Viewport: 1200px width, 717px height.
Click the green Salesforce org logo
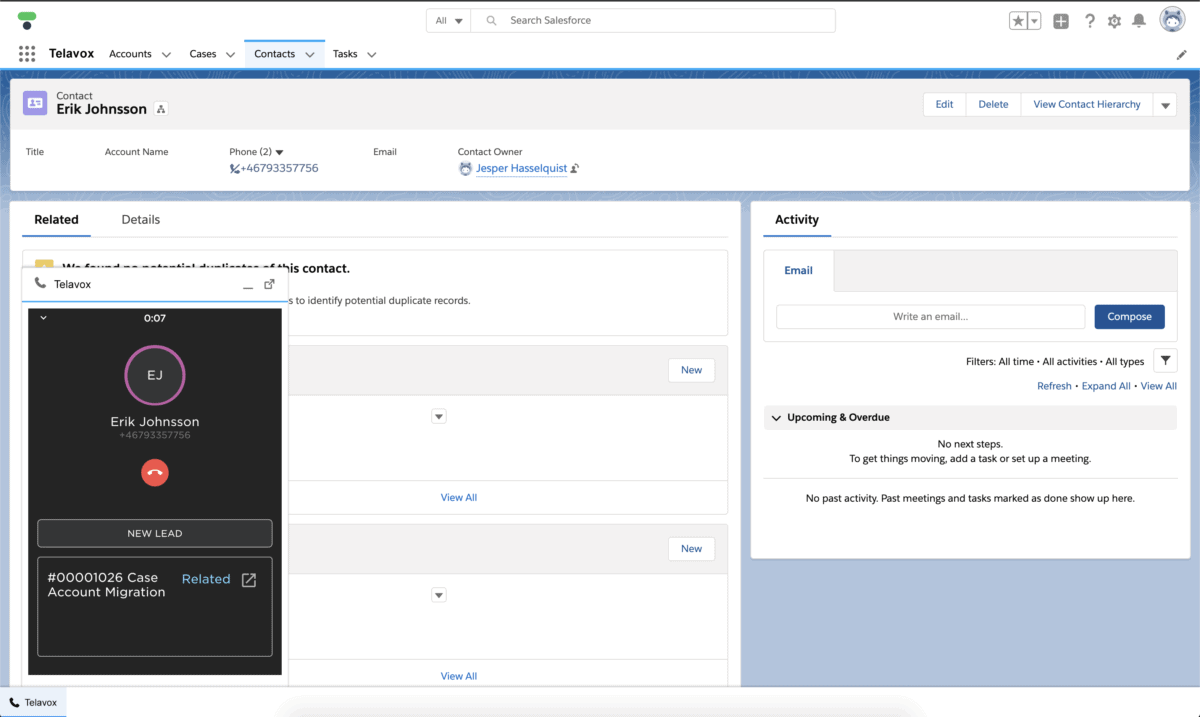pos(27,20)
